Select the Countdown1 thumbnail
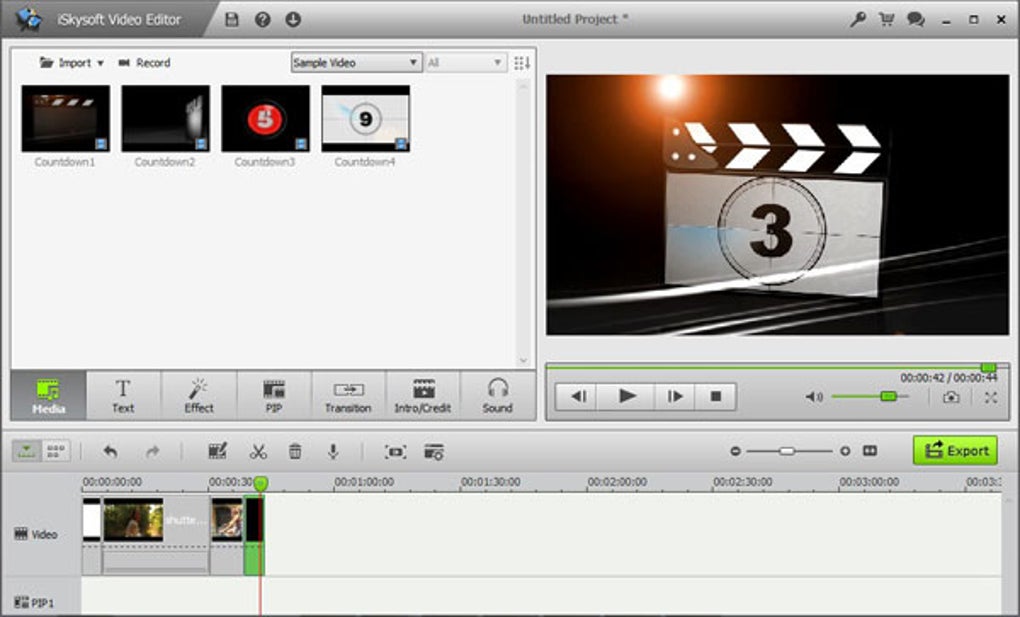The image size is (1020, 617). [x=65, y=118]
